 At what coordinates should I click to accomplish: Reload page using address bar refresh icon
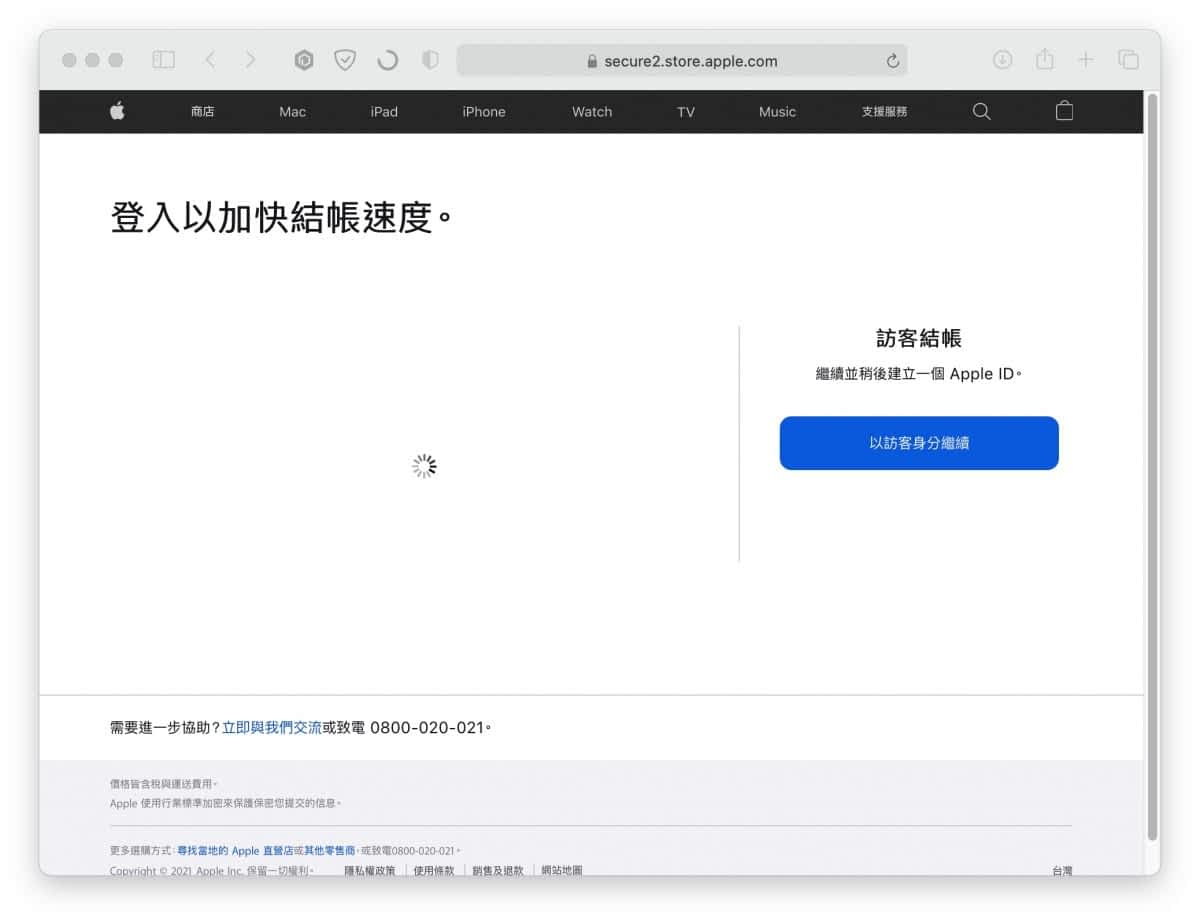pos(892,61)
